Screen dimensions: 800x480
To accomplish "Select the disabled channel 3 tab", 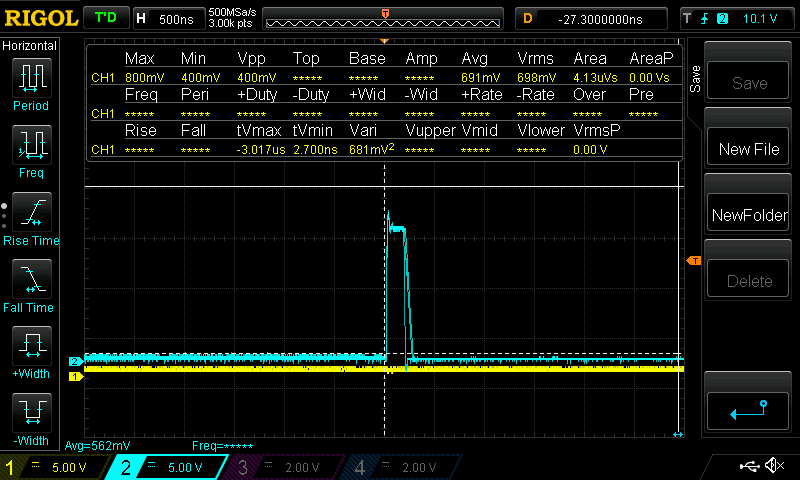I will (286, 467).
